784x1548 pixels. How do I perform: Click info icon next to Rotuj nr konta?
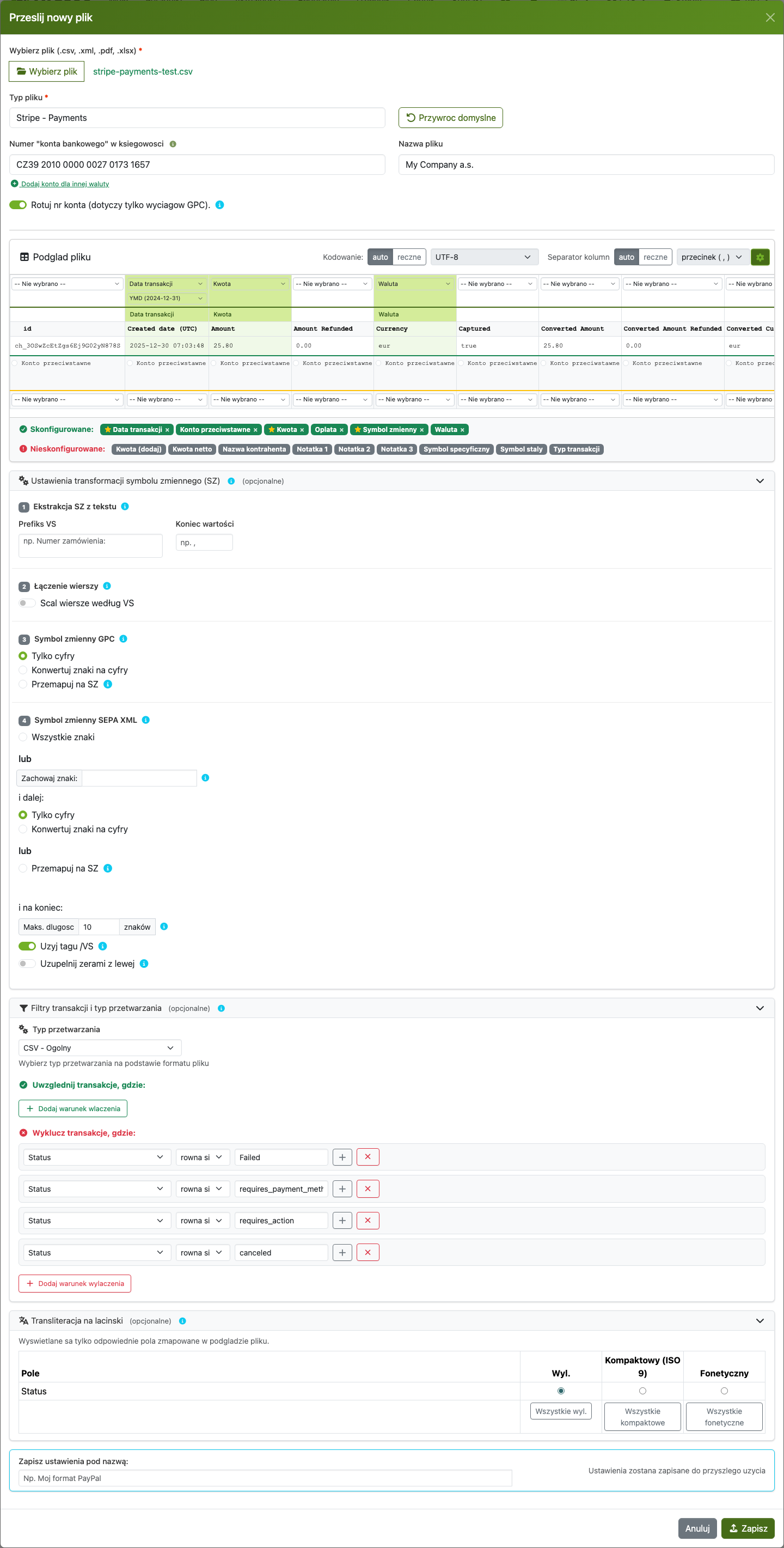coord(220,205)
